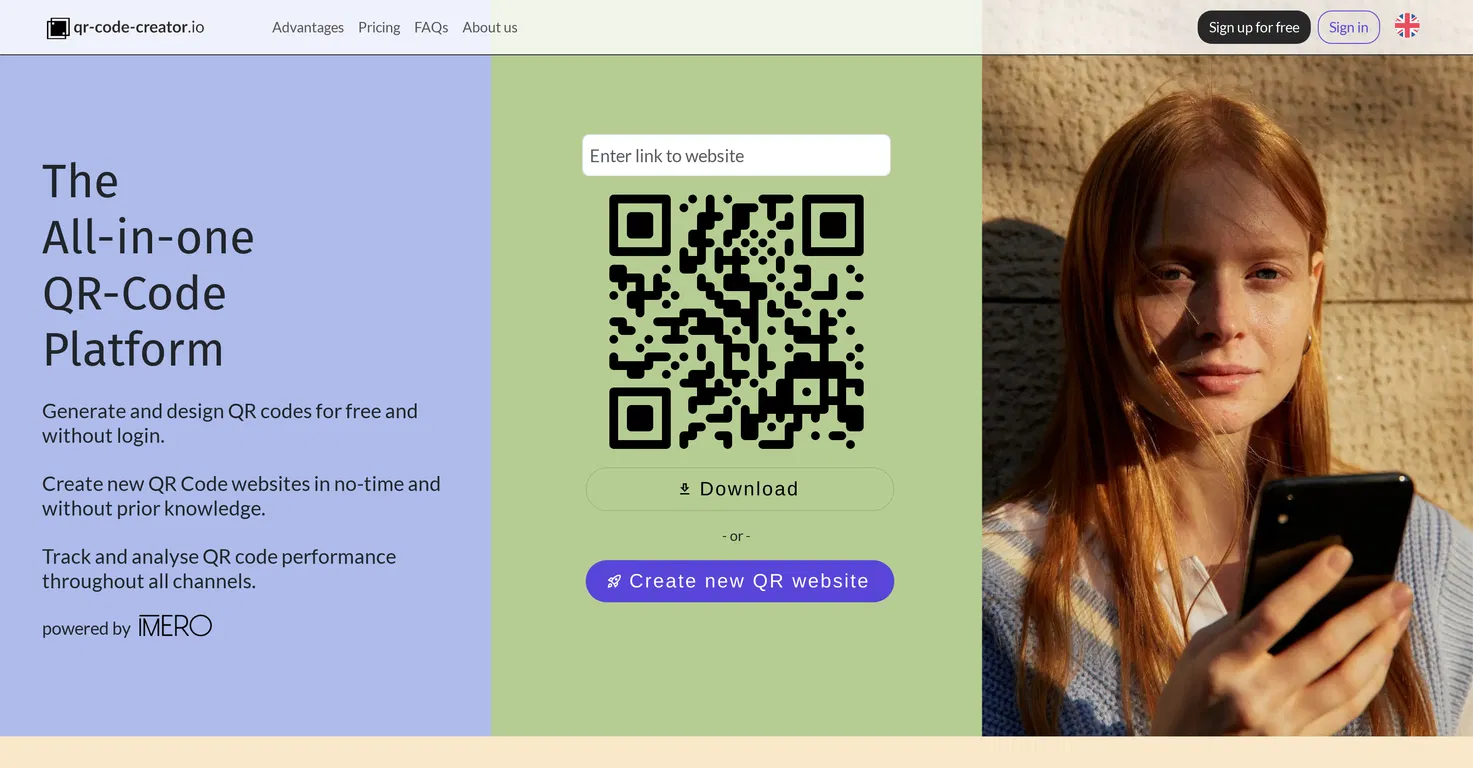Click the qr-code-creator.io site name
Image resolution: width=1473 pixels, height=768 pixels.
click(139, 27)
